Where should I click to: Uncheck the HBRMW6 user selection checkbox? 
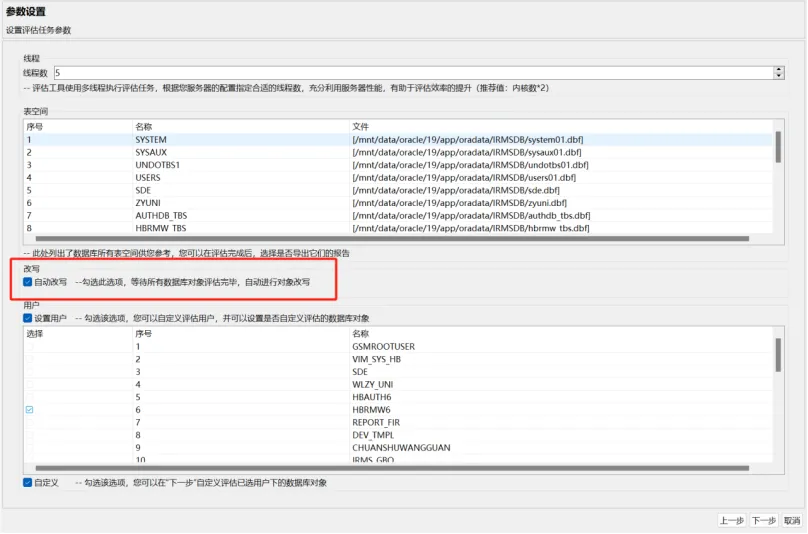(30, 410)
